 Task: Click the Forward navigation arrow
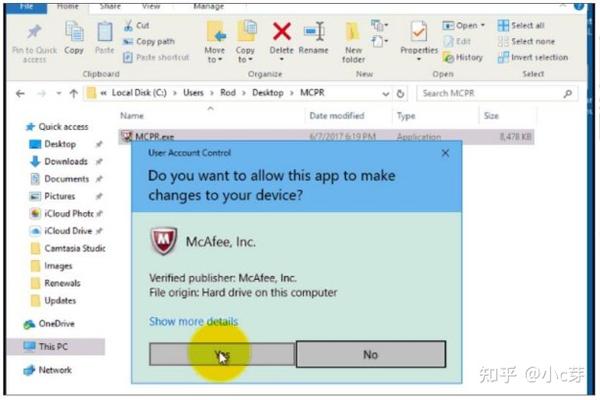(x=41, y=93)
